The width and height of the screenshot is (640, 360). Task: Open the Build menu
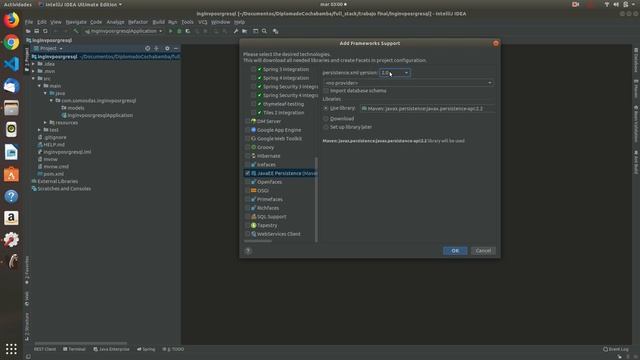(158, 22)
